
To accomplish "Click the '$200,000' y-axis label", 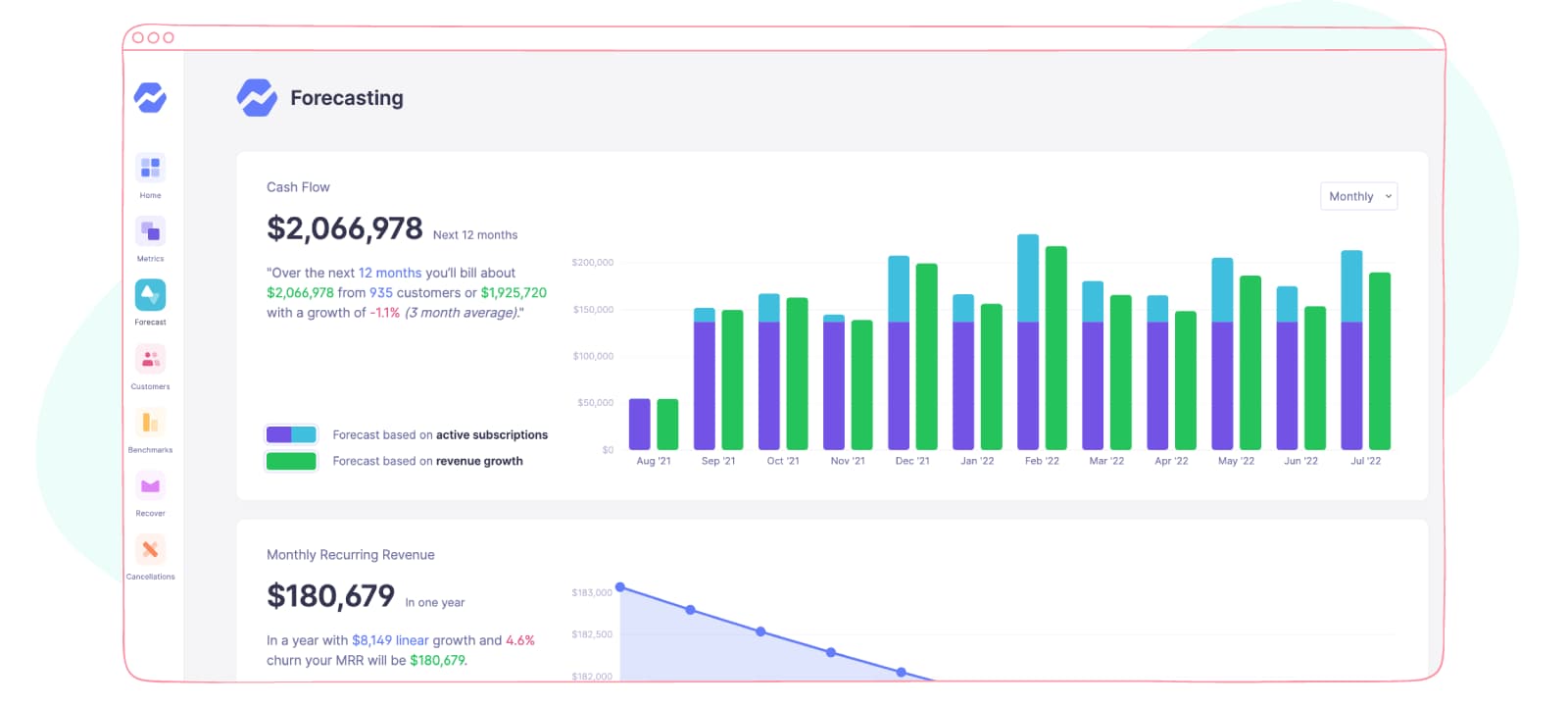I will [x=593, y=263].
